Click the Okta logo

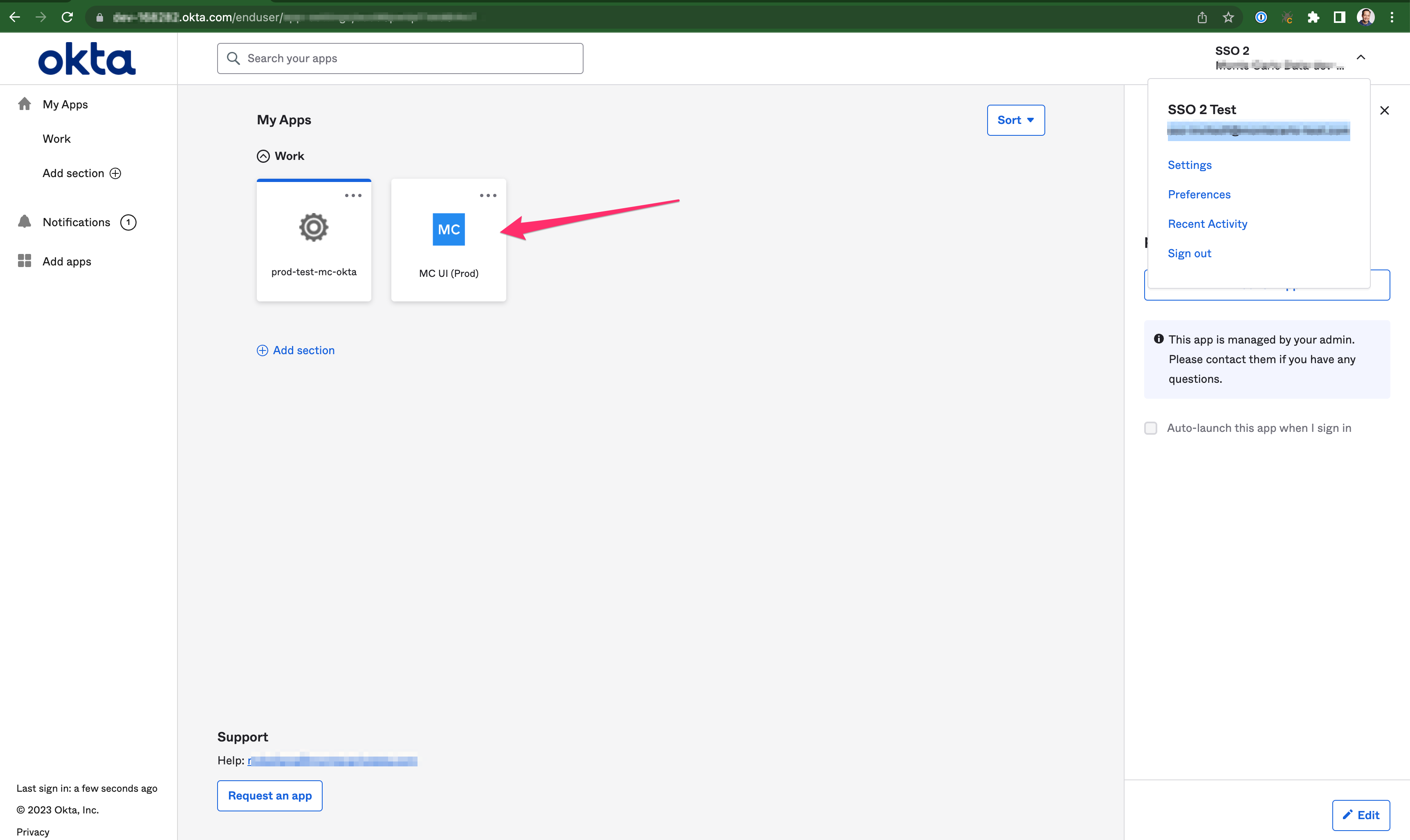87,58
